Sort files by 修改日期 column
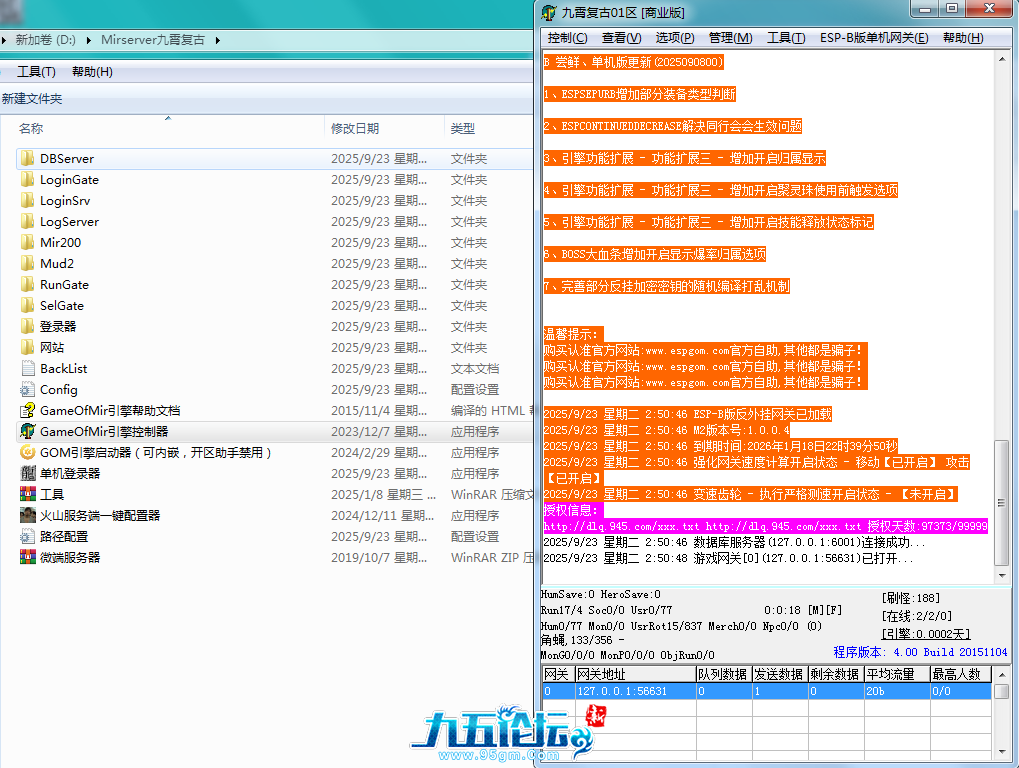1019x768 pixels. click(355, 129)
